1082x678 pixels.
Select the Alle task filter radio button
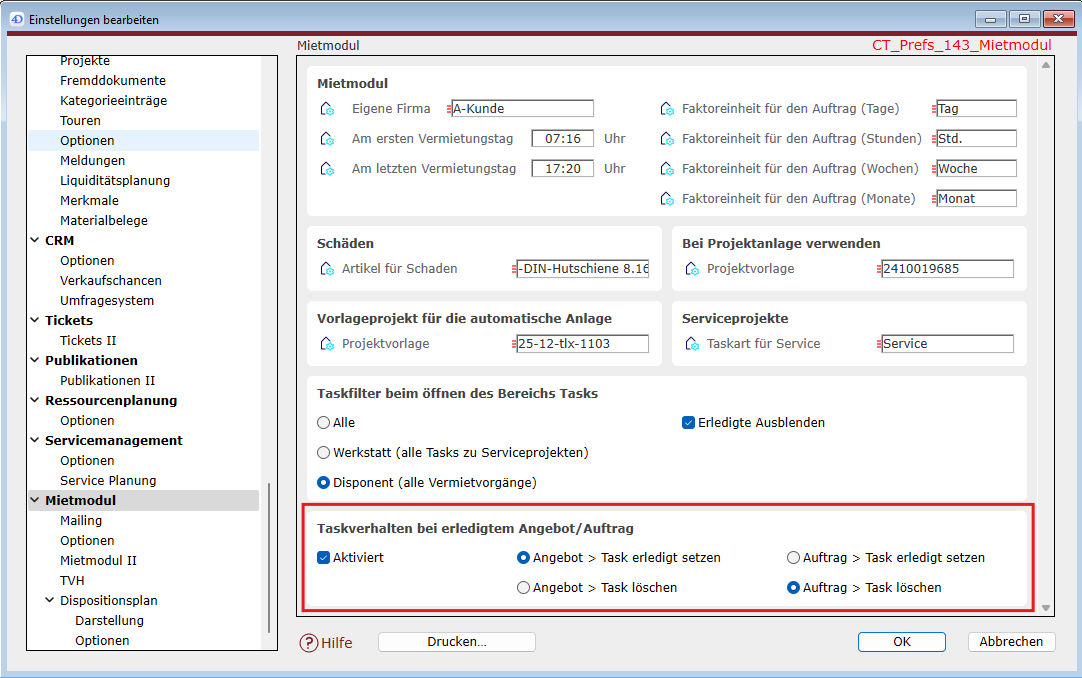323,423
